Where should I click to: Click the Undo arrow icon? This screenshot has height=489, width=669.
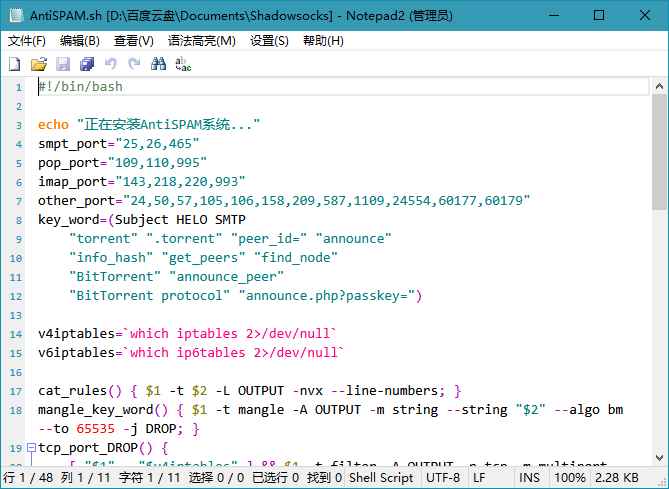point(110,64)
